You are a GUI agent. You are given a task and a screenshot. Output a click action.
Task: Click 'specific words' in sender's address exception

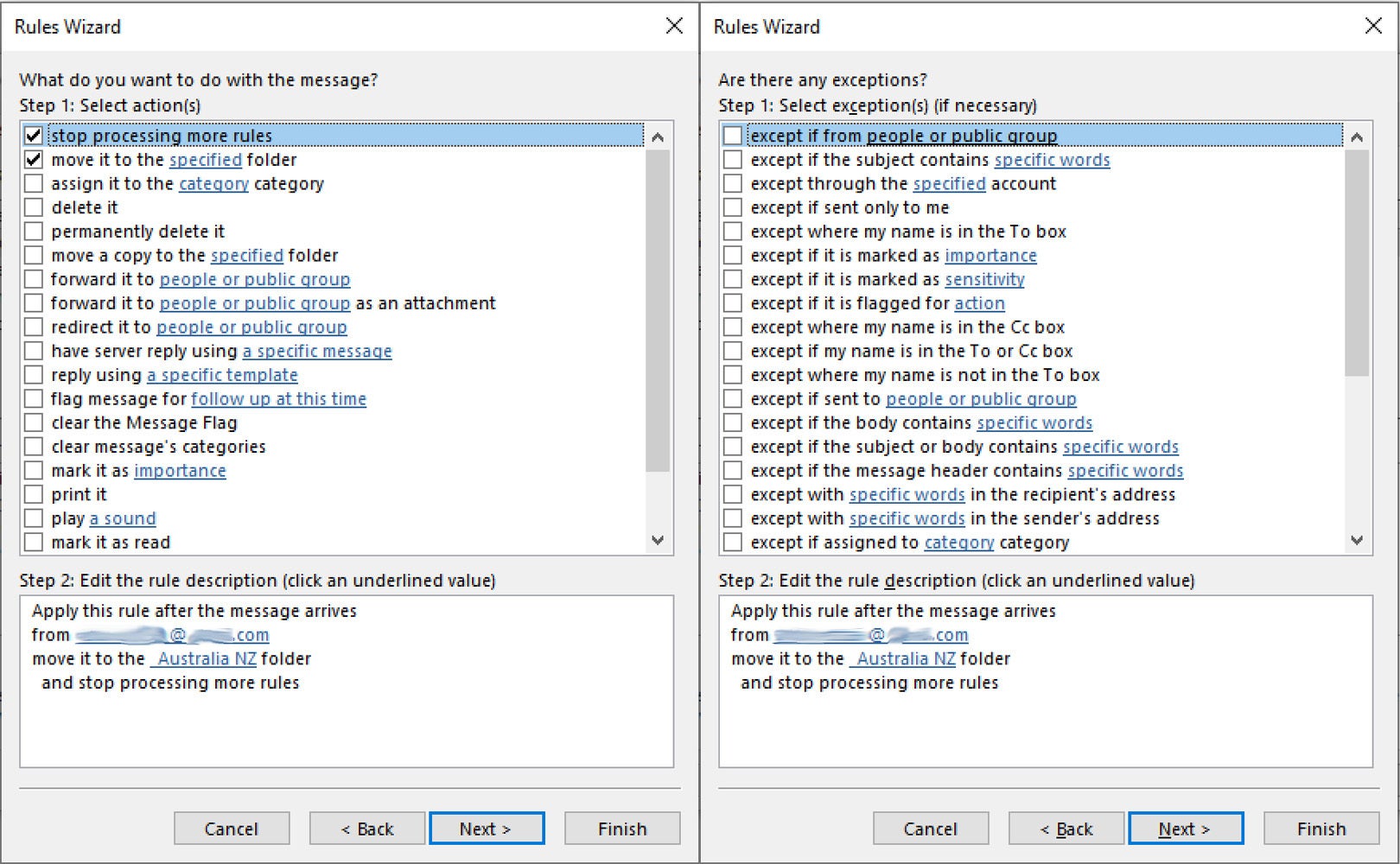click(907, 518)
